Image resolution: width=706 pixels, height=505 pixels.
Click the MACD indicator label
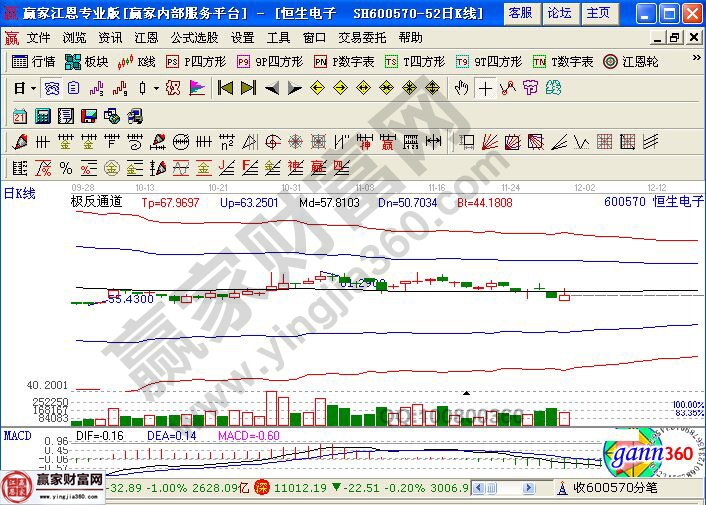[x=17, y=436]
